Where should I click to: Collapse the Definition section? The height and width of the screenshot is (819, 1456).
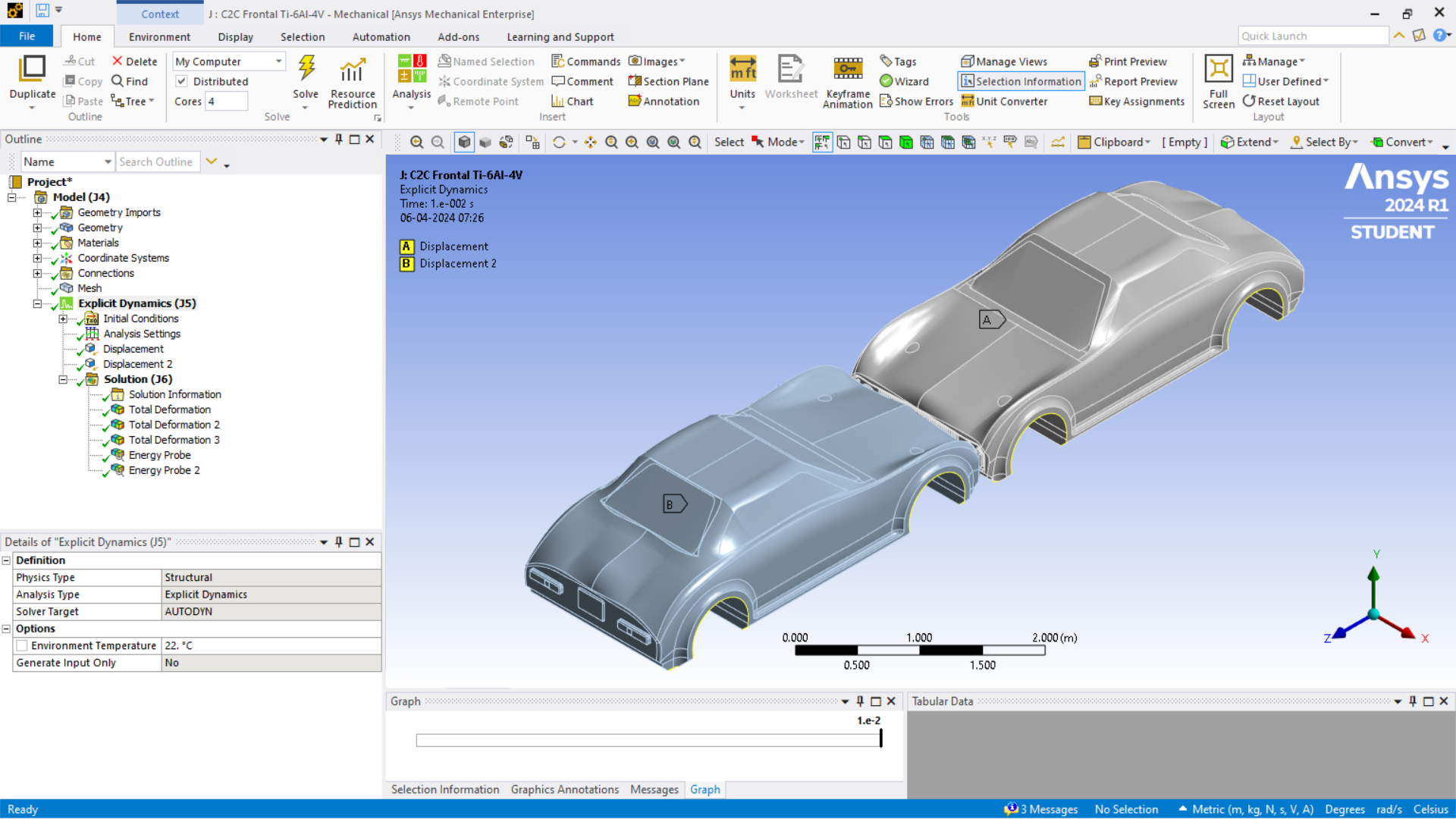tap(6, 560)
